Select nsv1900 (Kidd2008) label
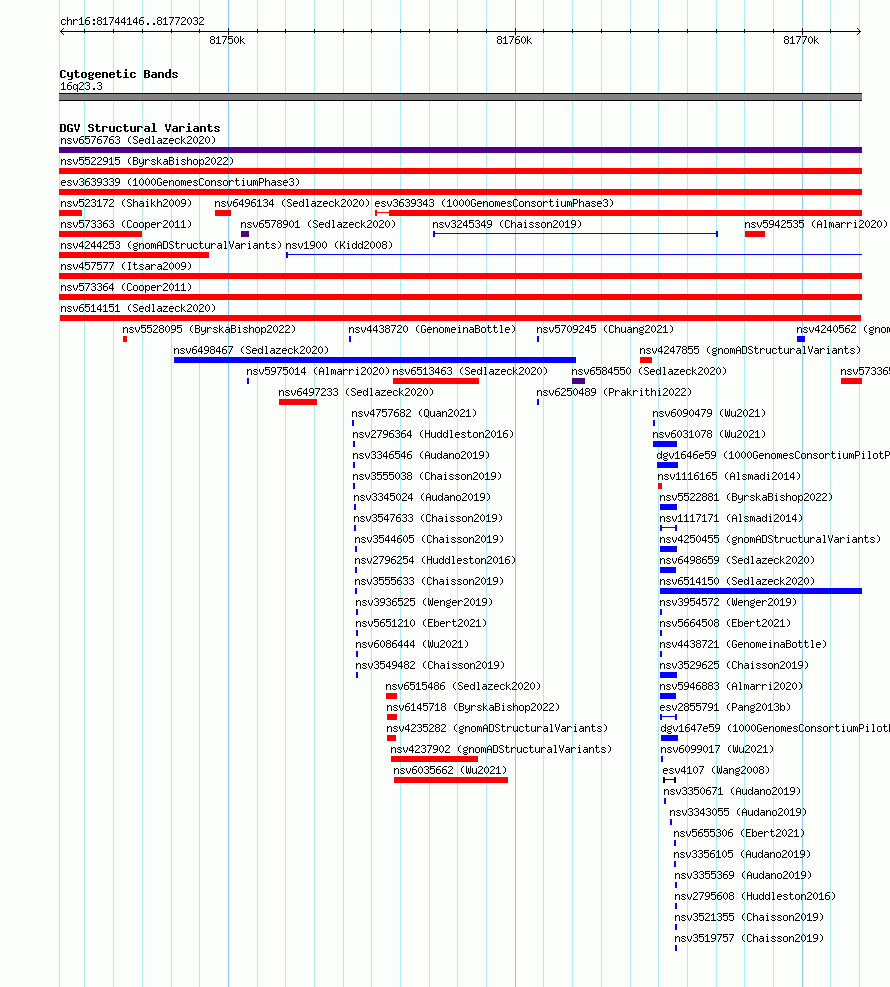 (x=339, y=245)
